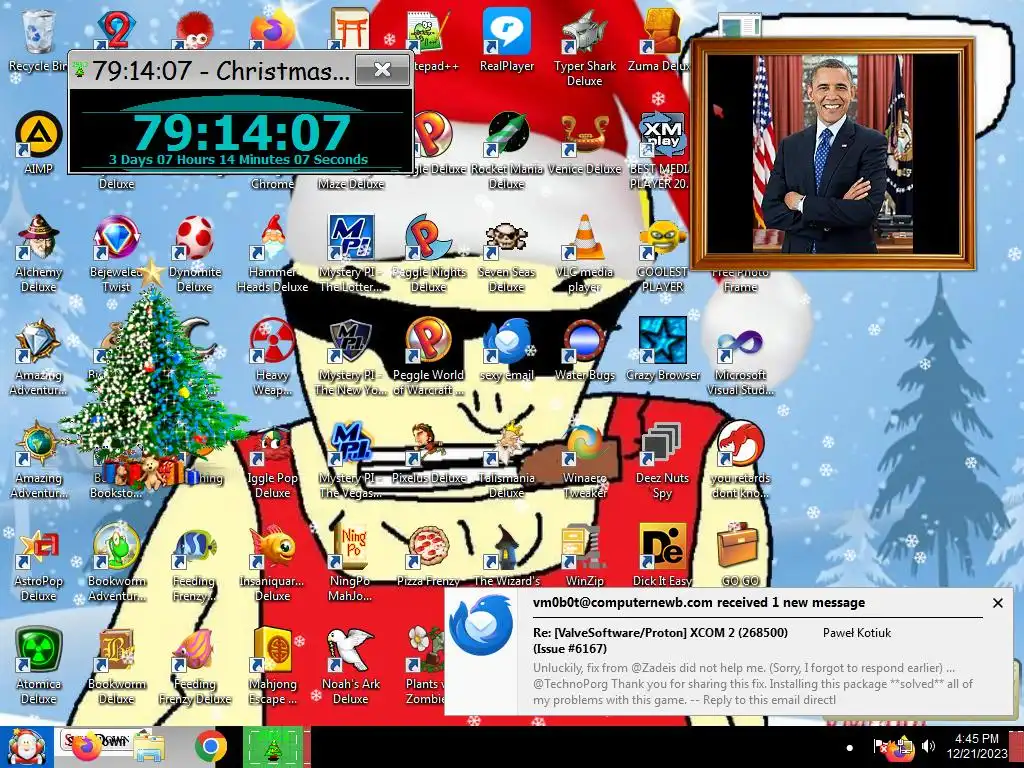
Task: Dismiss the Thunderbird new message notification
Action: click(997, 603)
